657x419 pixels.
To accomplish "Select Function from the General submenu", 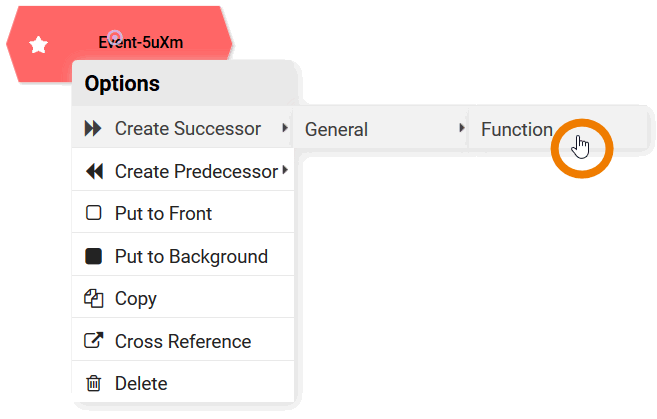I will [x=516, y=129].
